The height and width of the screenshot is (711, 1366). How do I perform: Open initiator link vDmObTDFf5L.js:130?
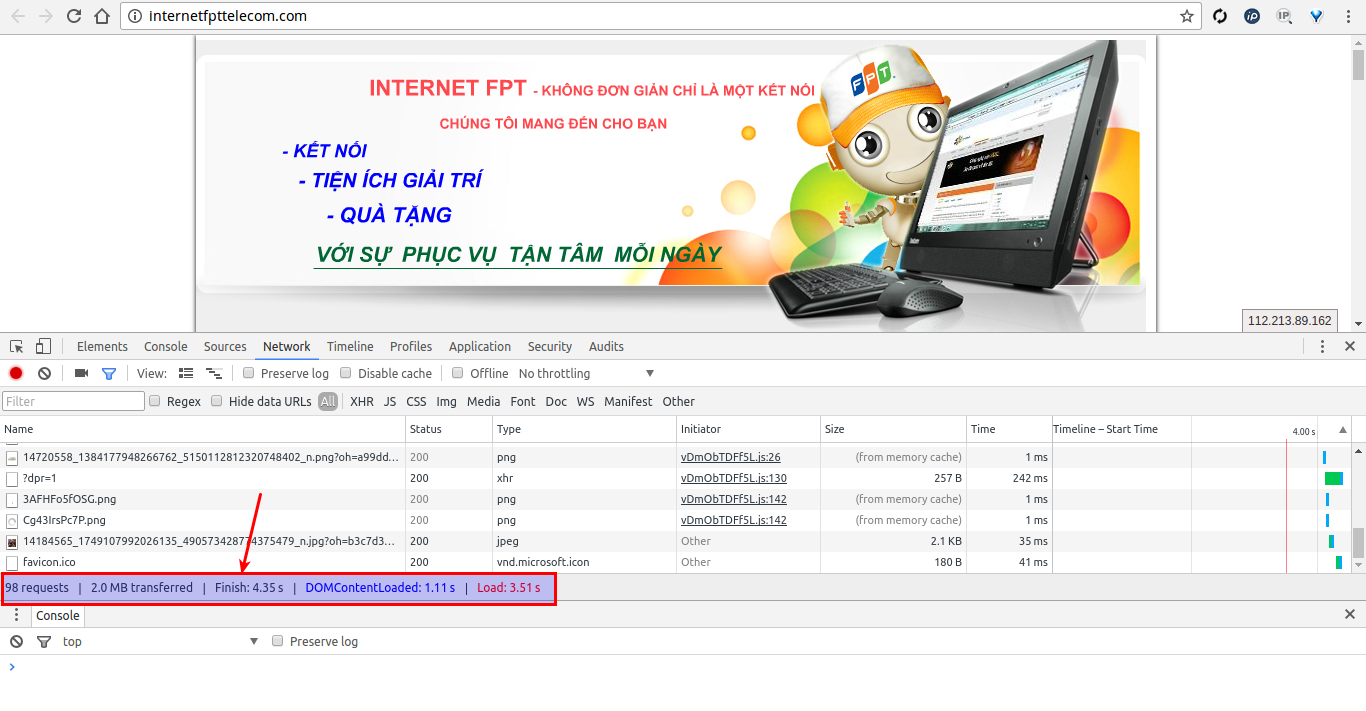tap(734, 478)
